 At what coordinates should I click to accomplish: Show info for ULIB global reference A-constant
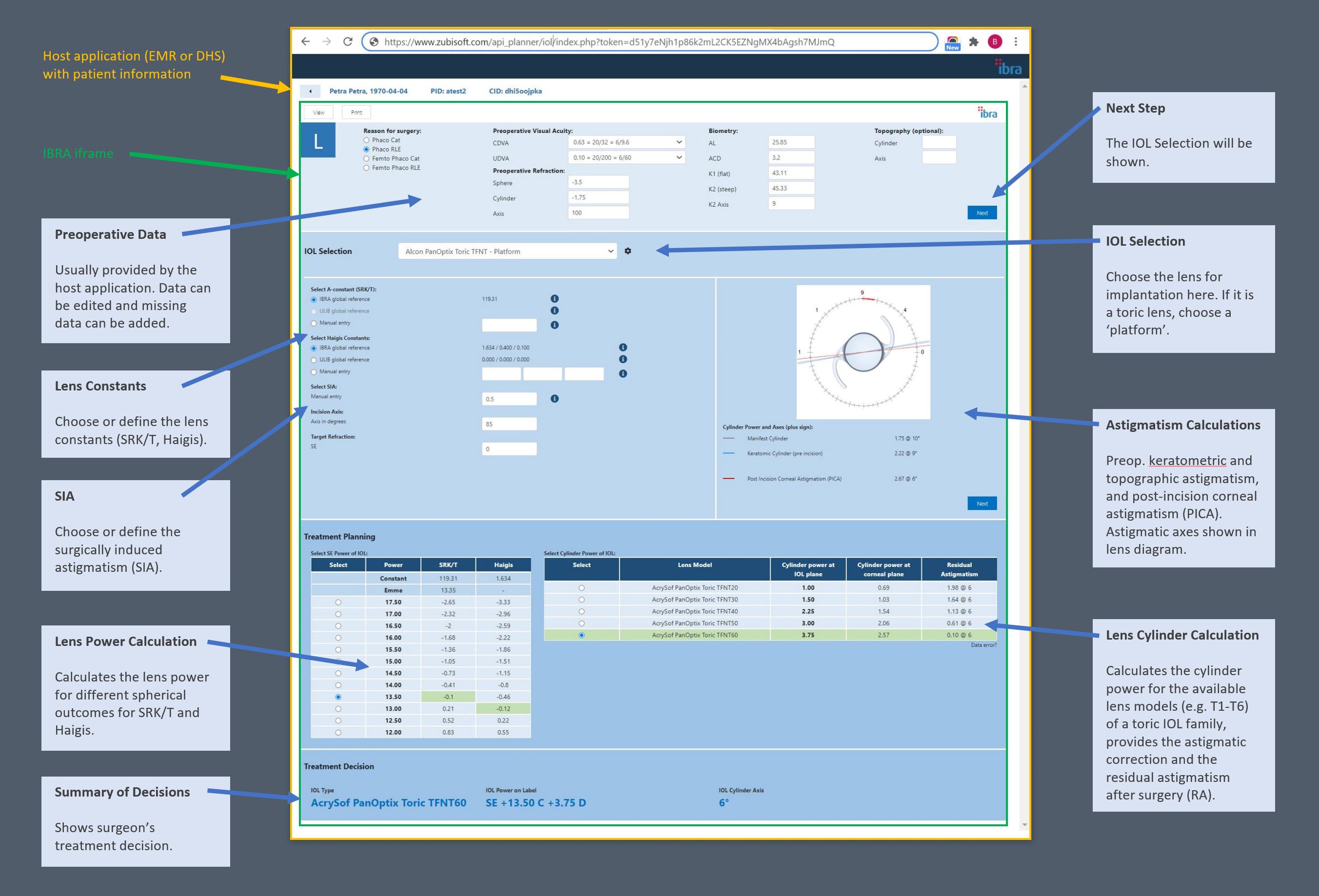click(x=554, y=311)
